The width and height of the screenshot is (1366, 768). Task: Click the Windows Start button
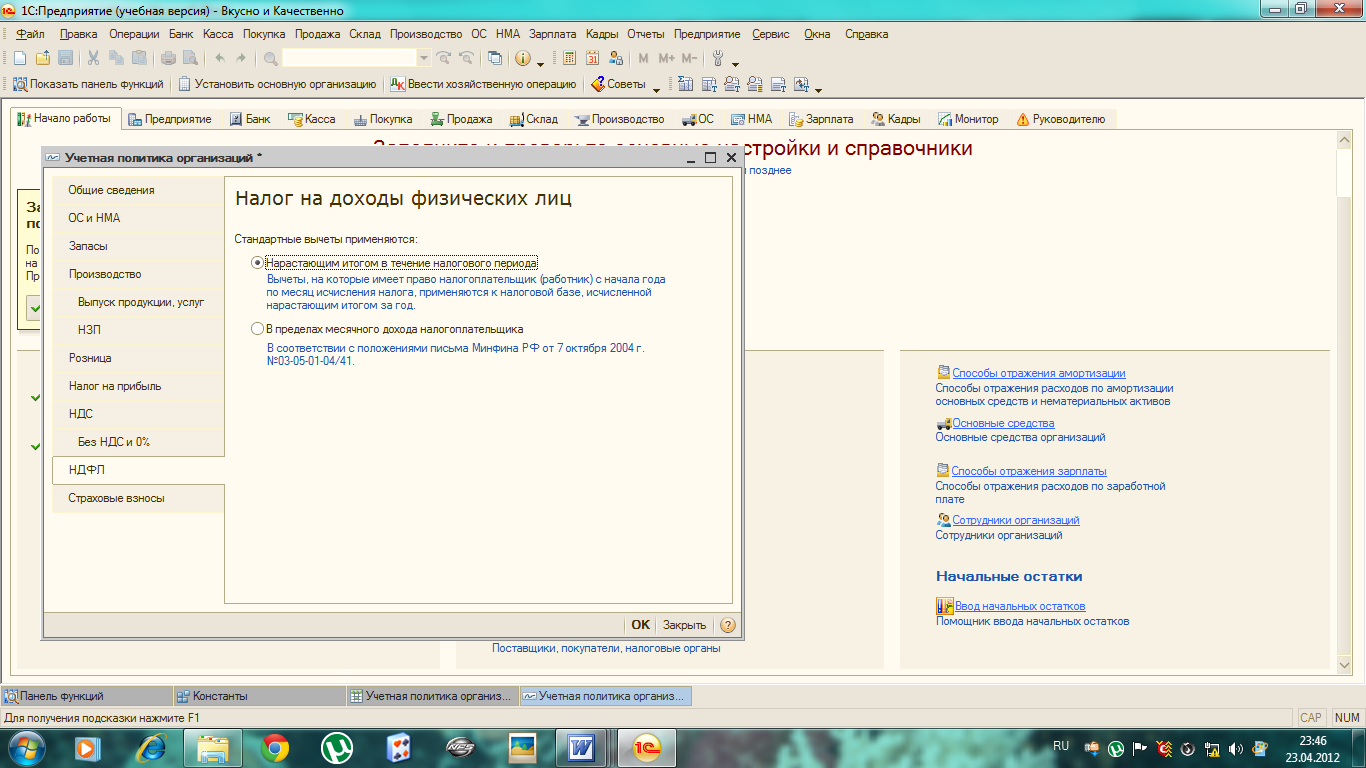26,746
